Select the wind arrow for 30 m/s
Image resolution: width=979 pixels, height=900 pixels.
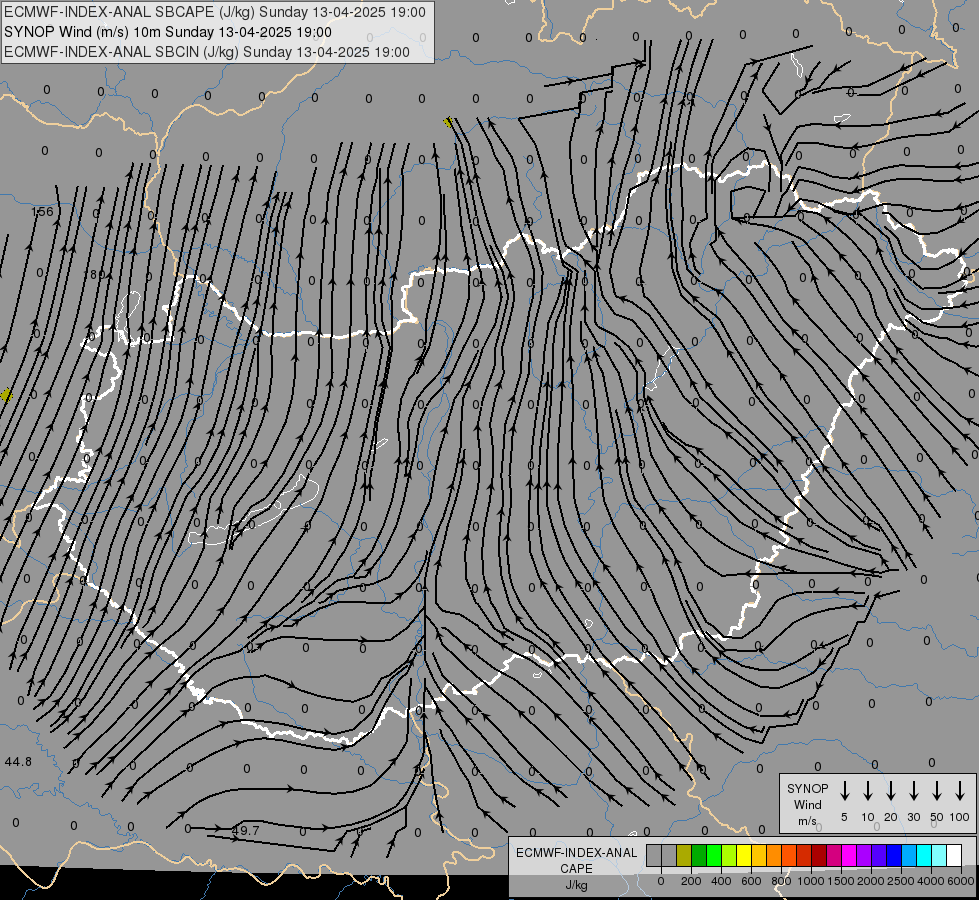(913, 791)
